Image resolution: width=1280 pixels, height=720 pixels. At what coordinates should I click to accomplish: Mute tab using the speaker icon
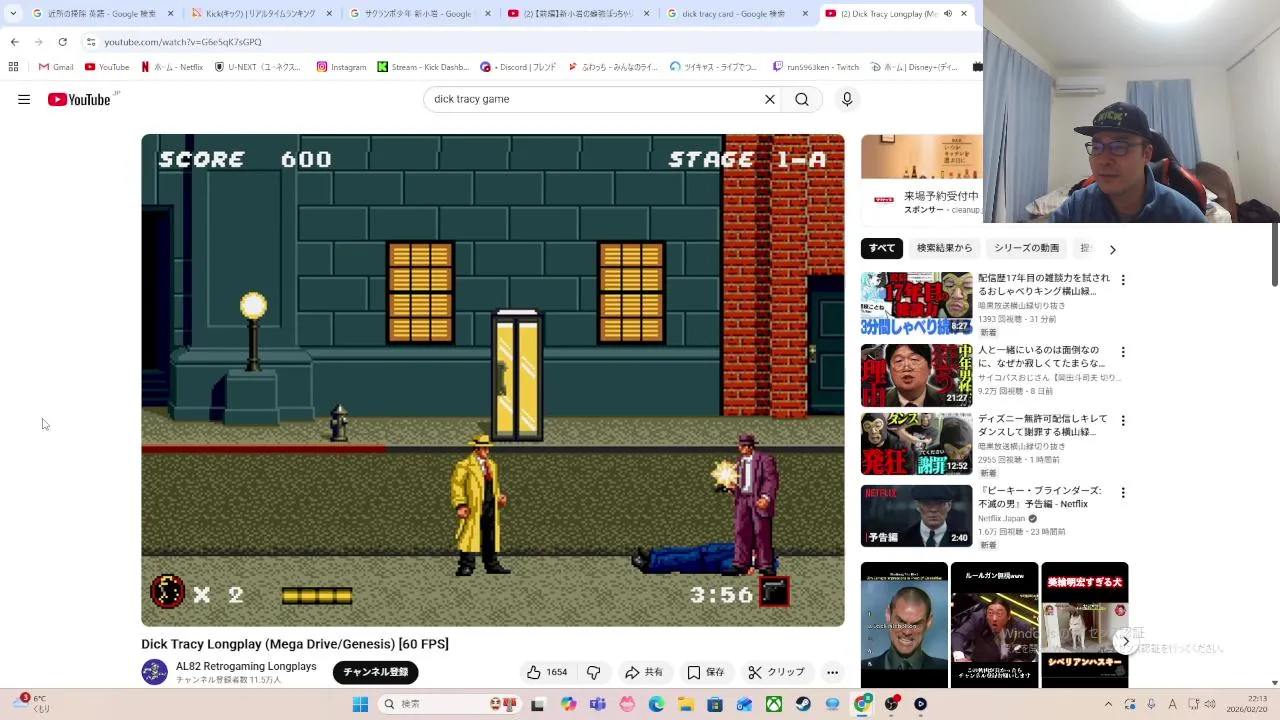[947, 14]
